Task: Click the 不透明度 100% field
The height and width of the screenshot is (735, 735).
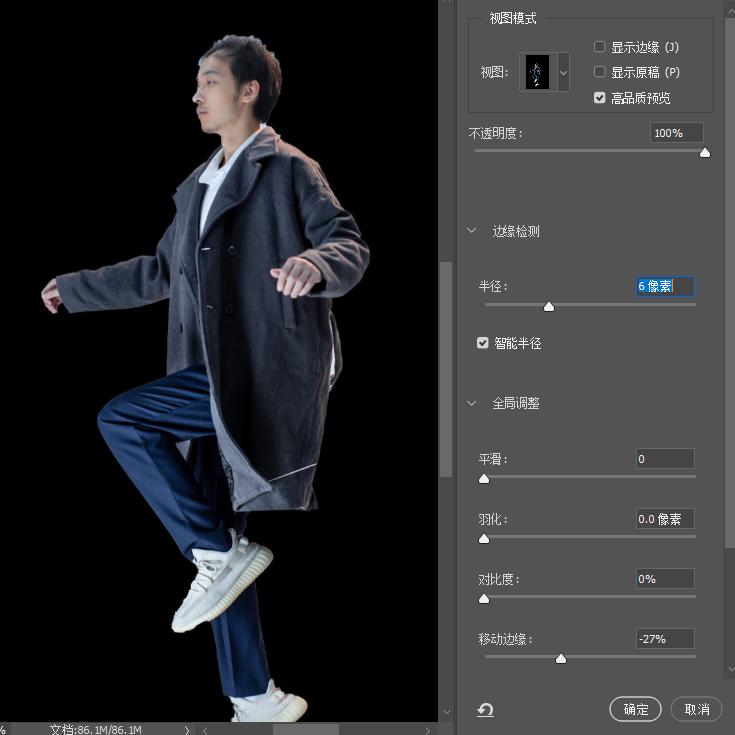Action: click(x=676, y=133)
